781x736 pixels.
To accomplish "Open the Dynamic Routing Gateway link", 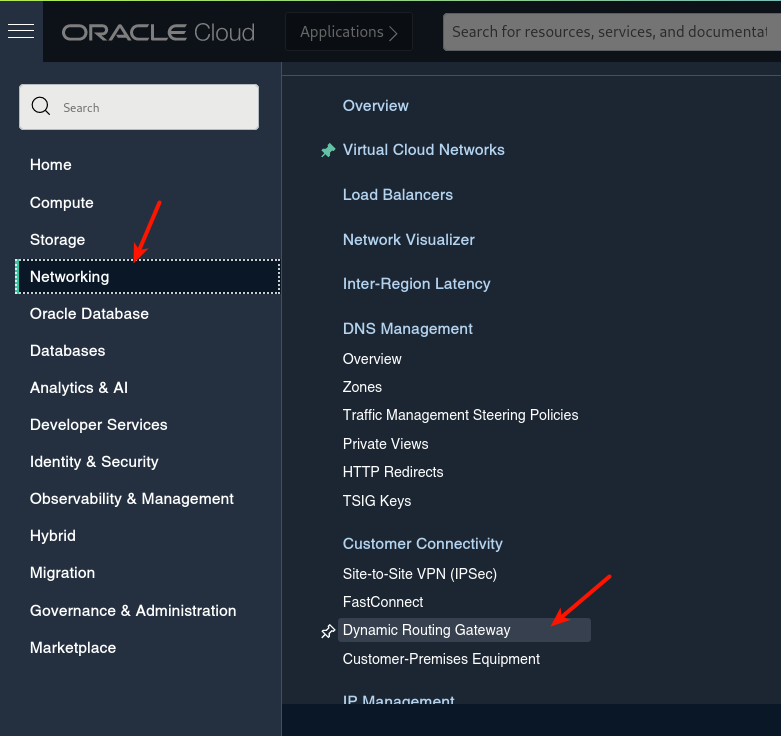I will pos(427,630).
